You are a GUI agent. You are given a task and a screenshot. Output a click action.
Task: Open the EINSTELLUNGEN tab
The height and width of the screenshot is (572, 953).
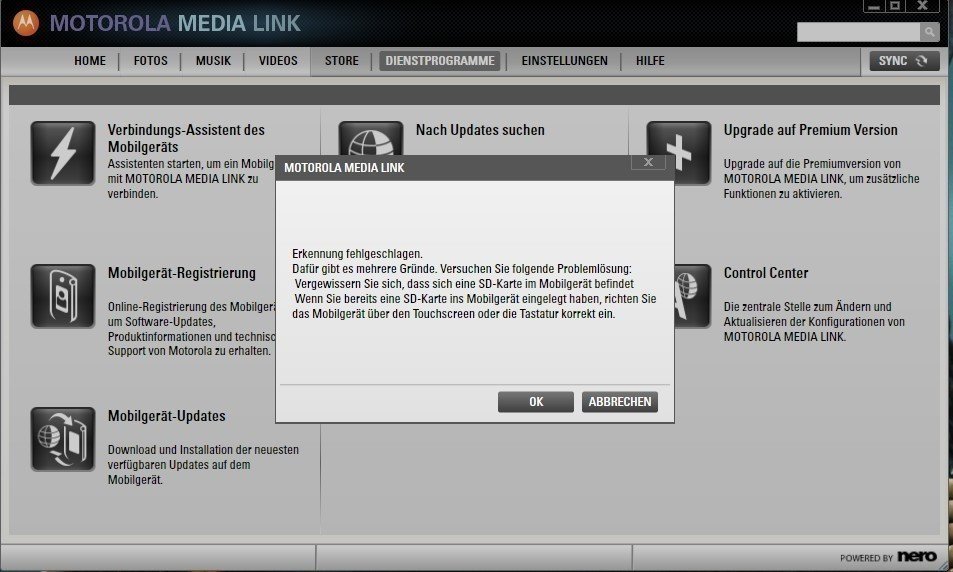[565, 61]
